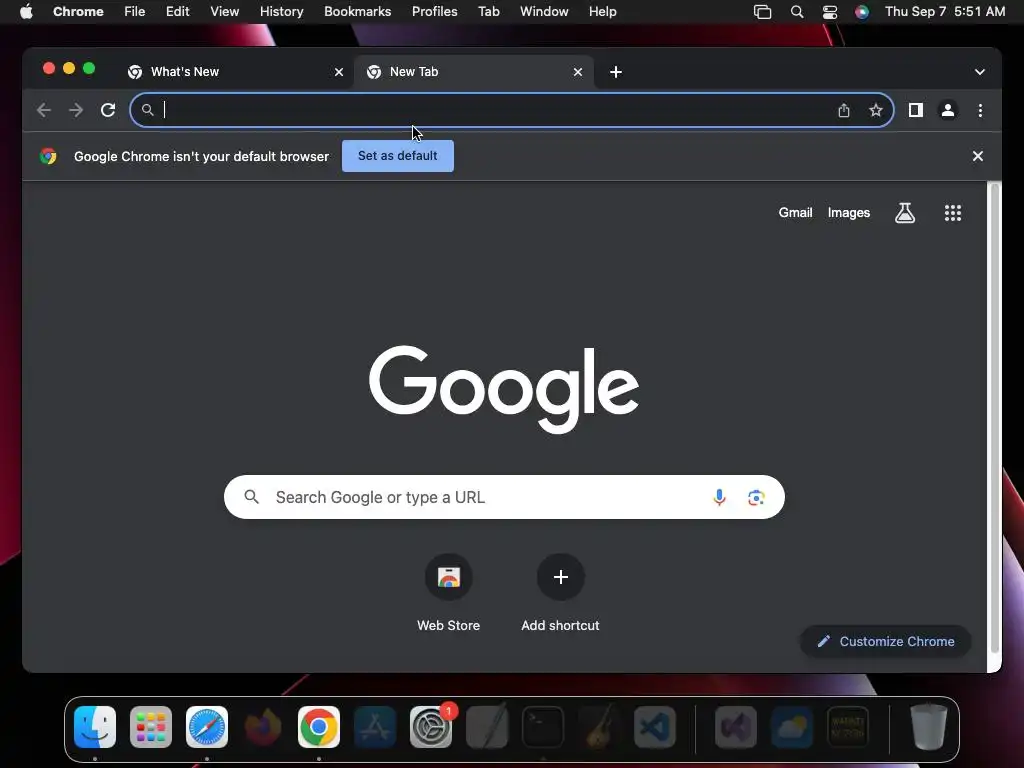Screen dimensions: 1024x768
Task: Click the share icon in address bar
Action: click(x=844, y=110)
